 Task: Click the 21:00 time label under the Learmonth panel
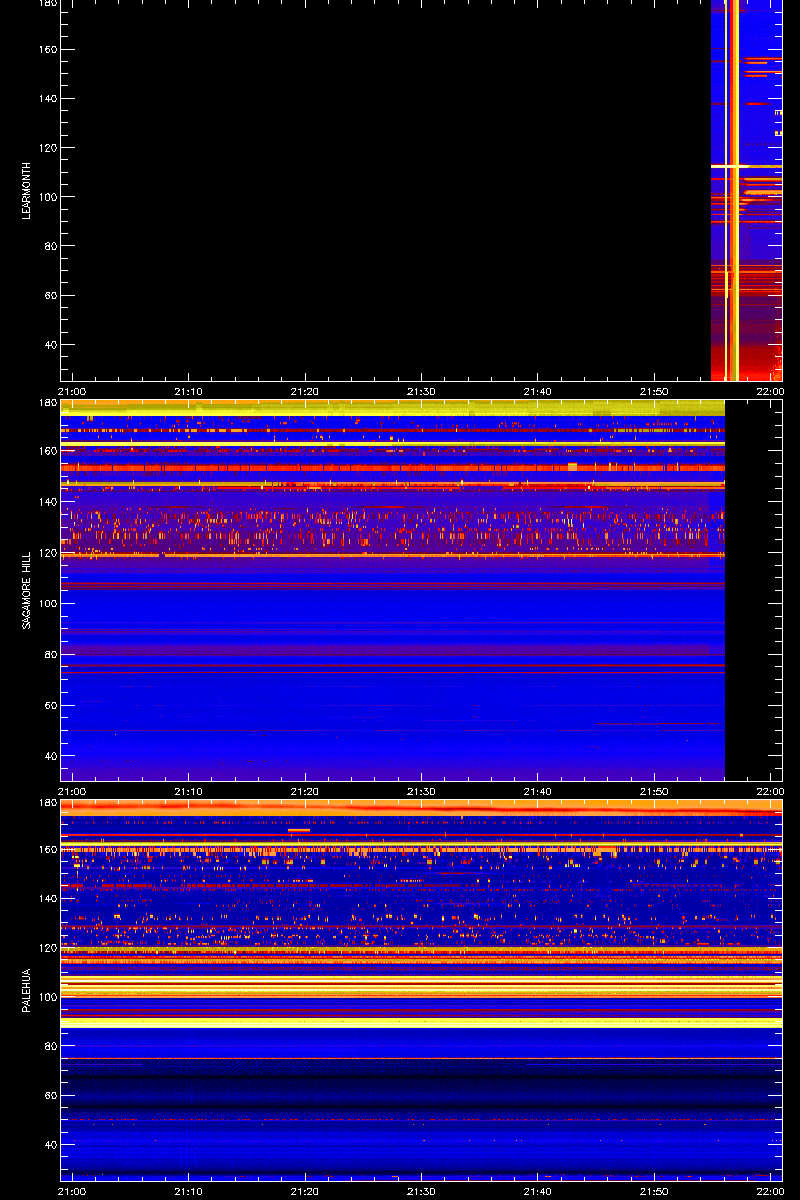tap(73, 391)
